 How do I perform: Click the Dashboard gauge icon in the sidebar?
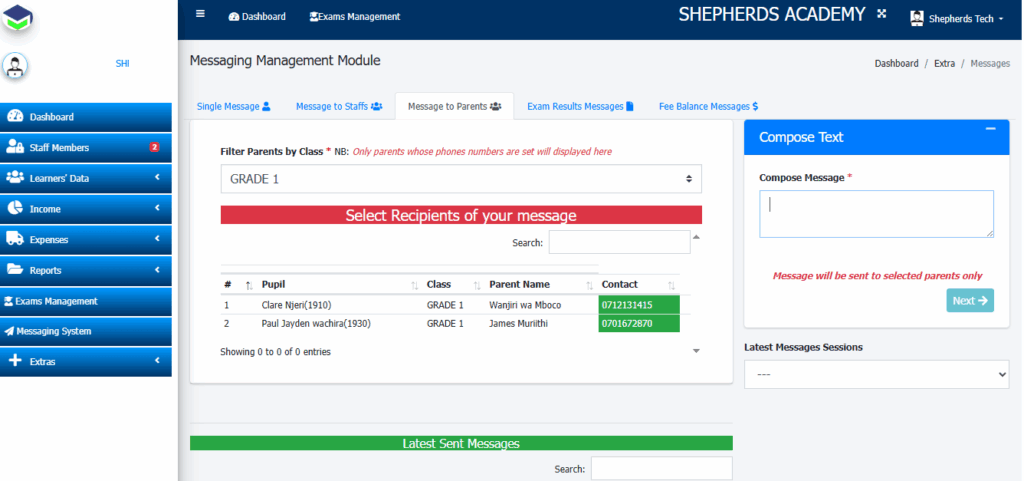tap(15, 116)
